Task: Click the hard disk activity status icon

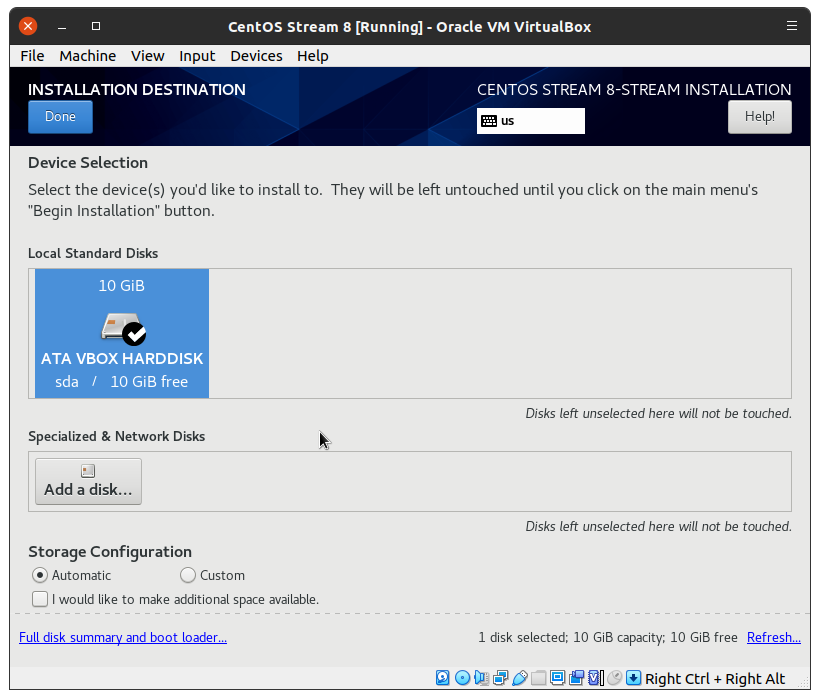Action: click(443, 678)
